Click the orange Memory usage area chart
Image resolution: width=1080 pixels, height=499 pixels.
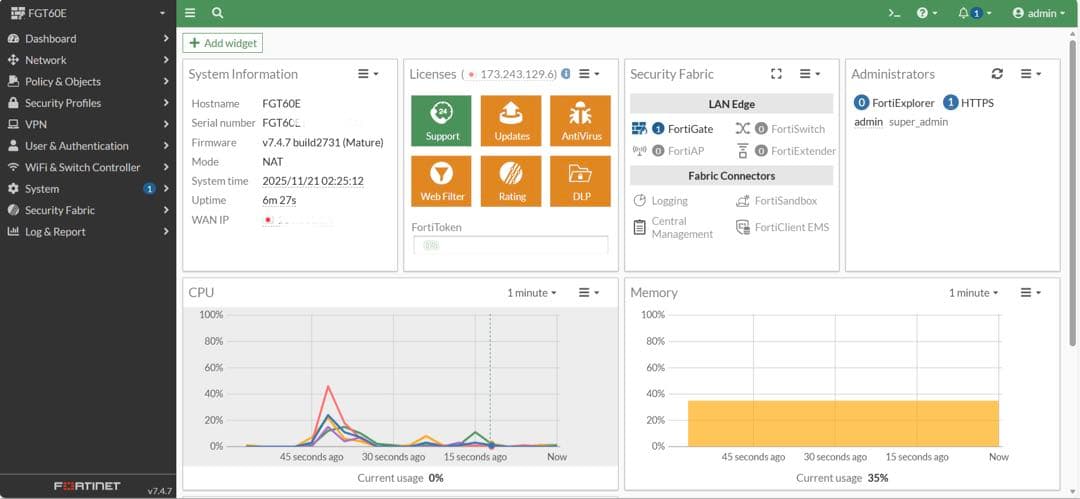[843, 422]
